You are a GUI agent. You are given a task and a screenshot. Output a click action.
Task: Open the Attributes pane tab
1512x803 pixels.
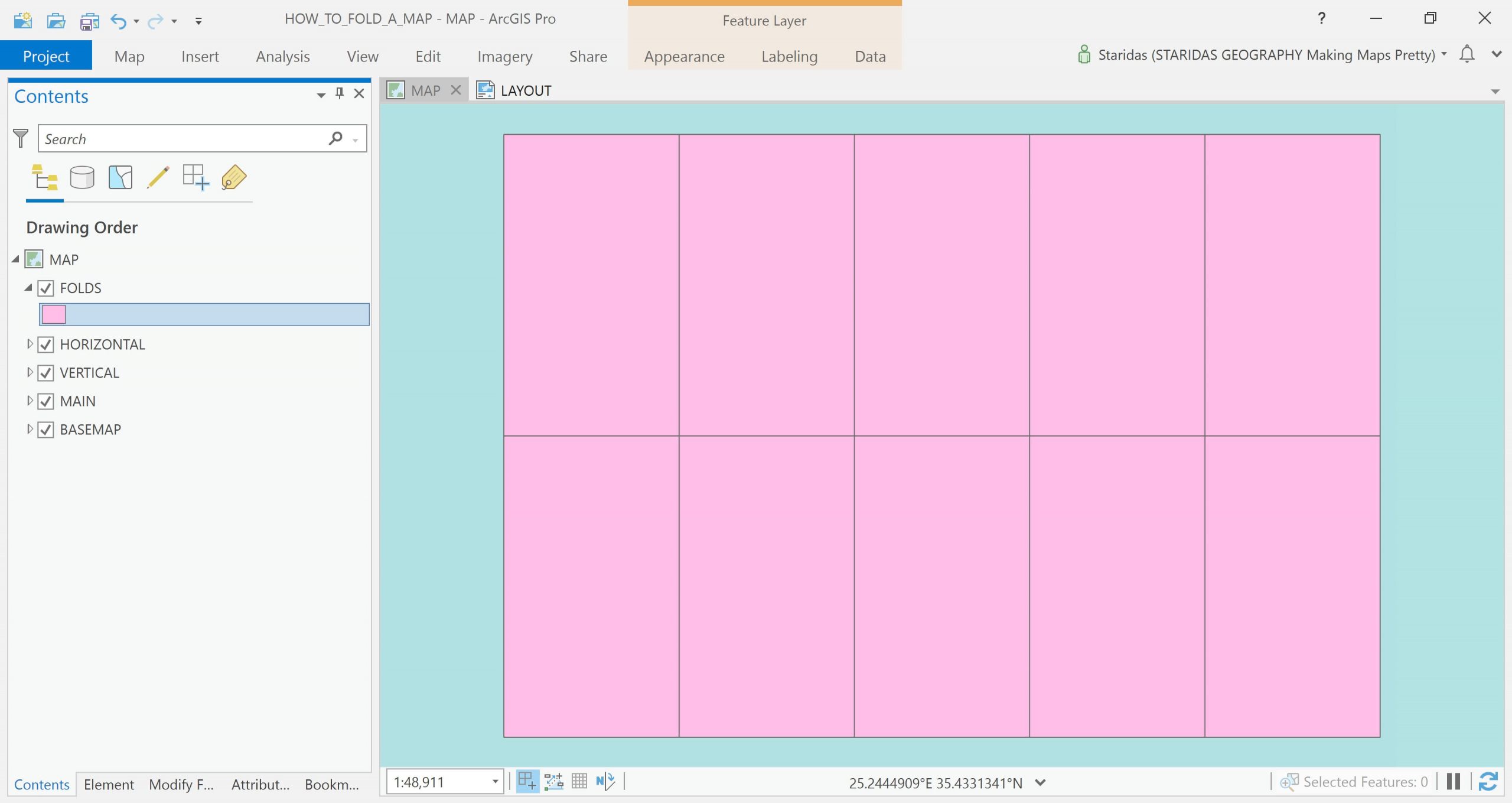click(x=260, y=784)
